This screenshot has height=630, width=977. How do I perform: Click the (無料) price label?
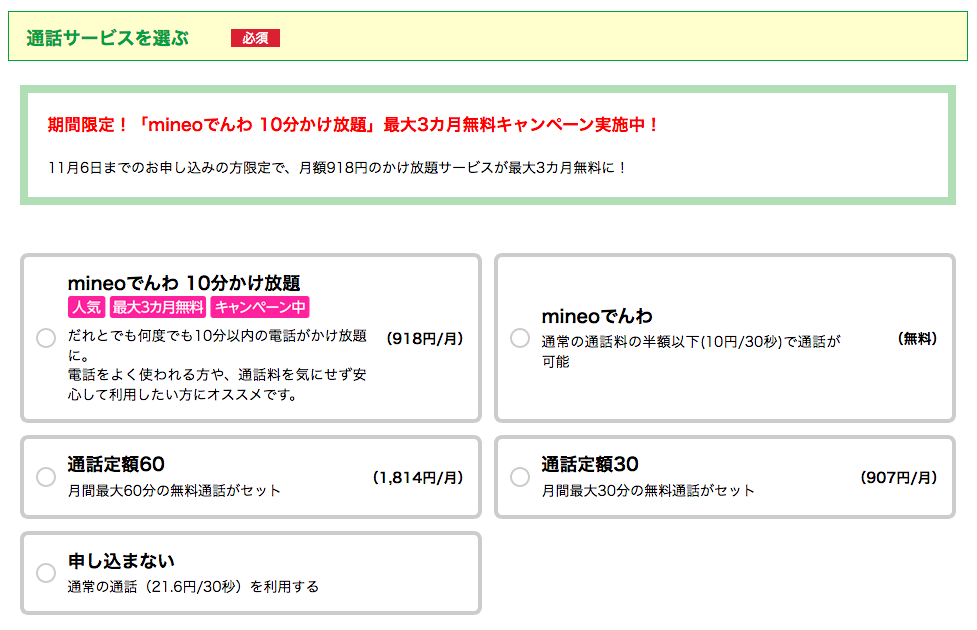[x=917, y=338]
